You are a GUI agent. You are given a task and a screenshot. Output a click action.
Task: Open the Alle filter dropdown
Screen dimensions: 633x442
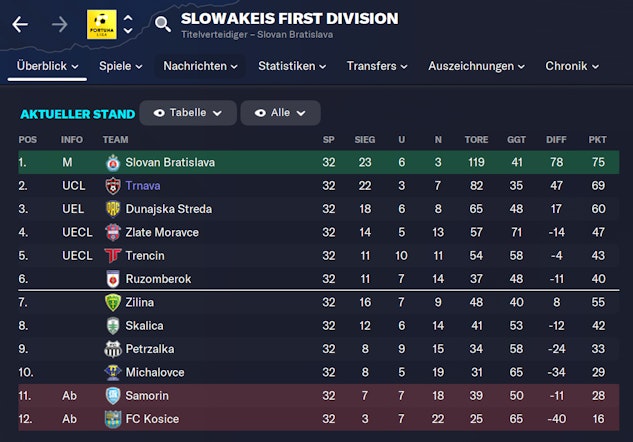(x=280, y=113)
